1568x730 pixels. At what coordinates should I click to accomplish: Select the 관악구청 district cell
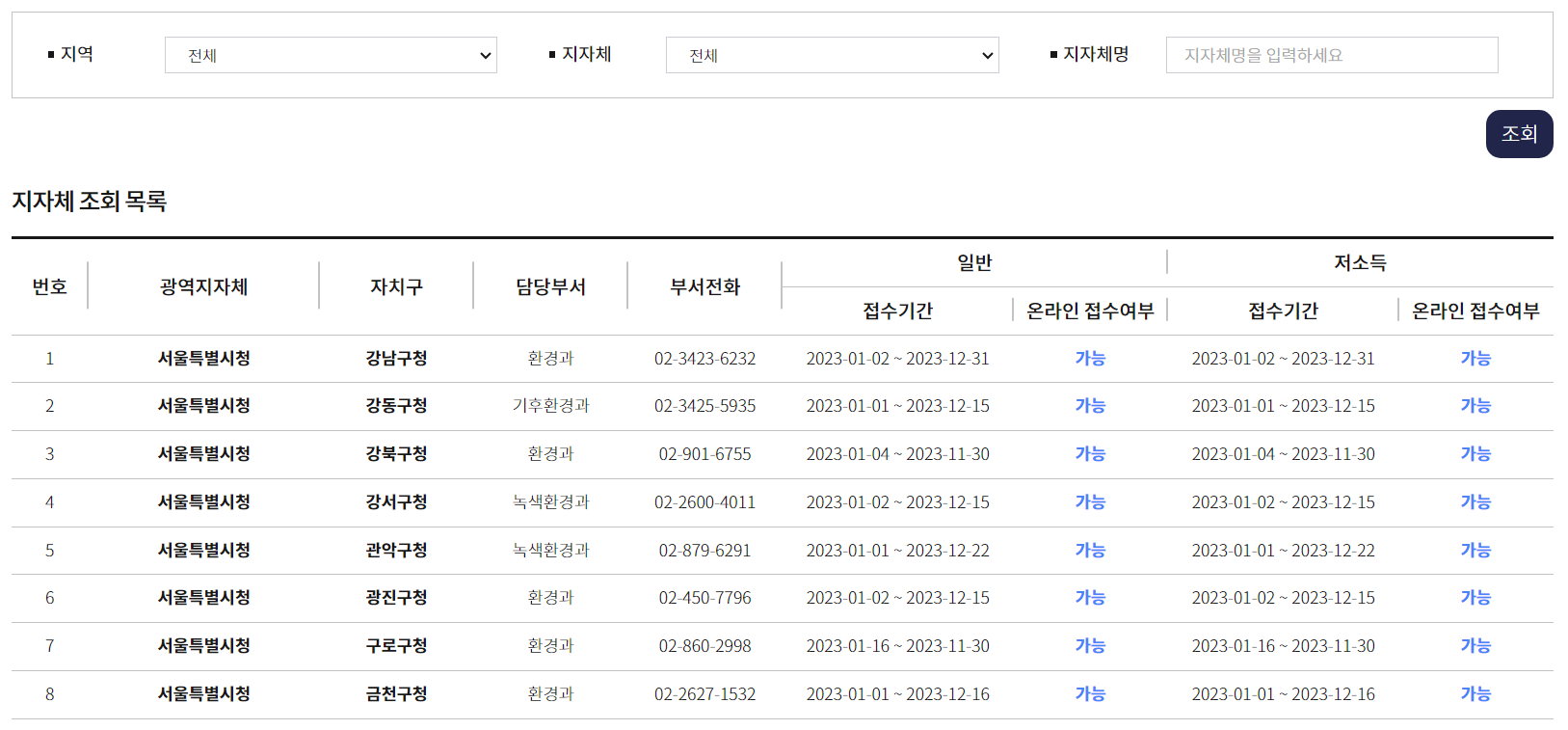click(396, 551)
